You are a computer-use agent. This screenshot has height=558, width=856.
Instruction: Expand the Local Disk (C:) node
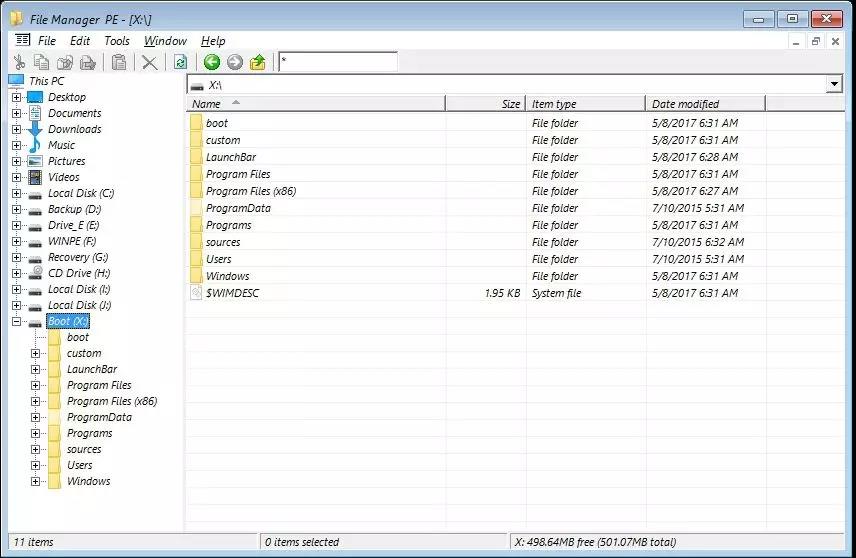tap(16, 193)
